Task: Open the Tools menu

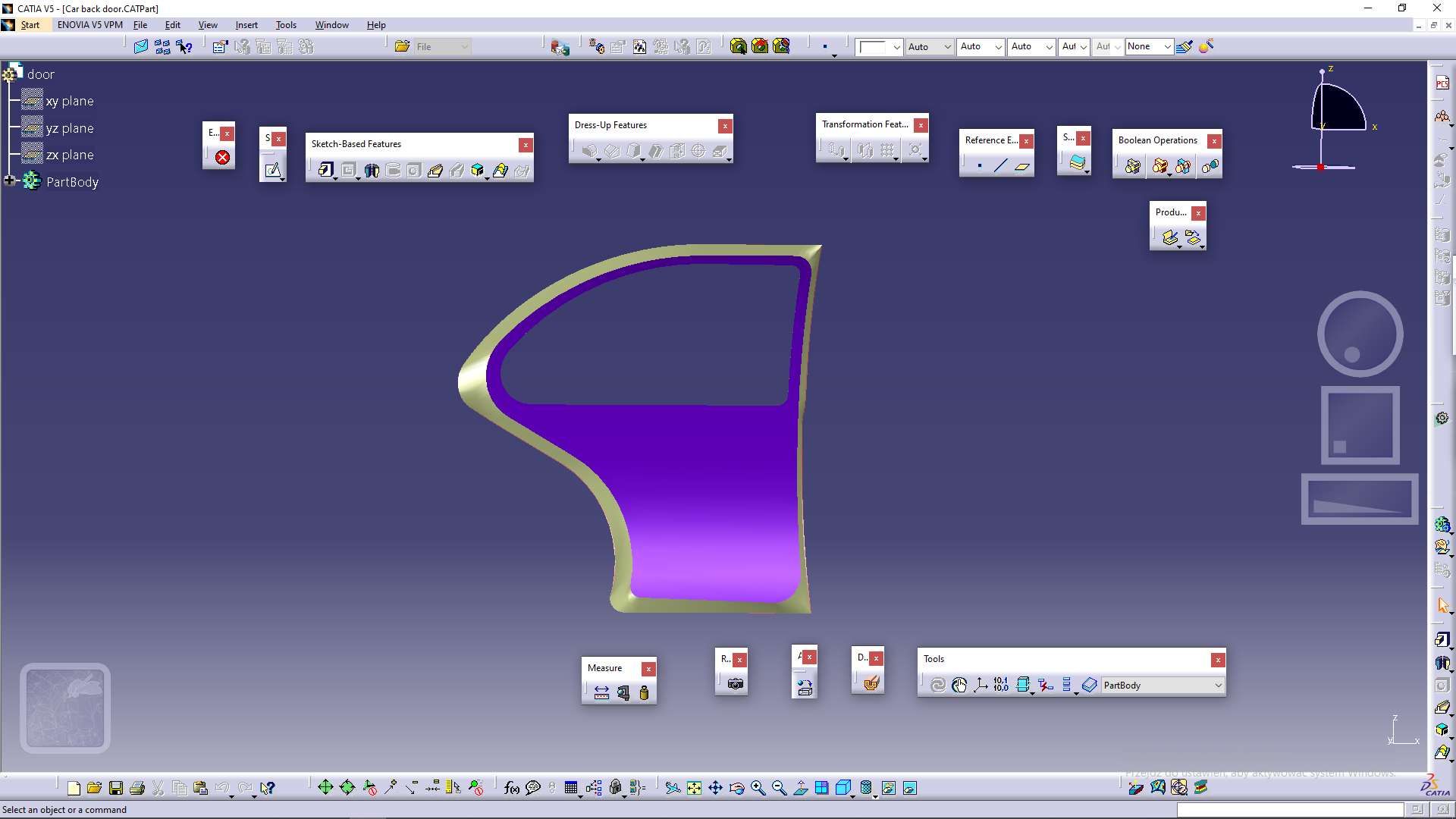Action: click(285, 25)
